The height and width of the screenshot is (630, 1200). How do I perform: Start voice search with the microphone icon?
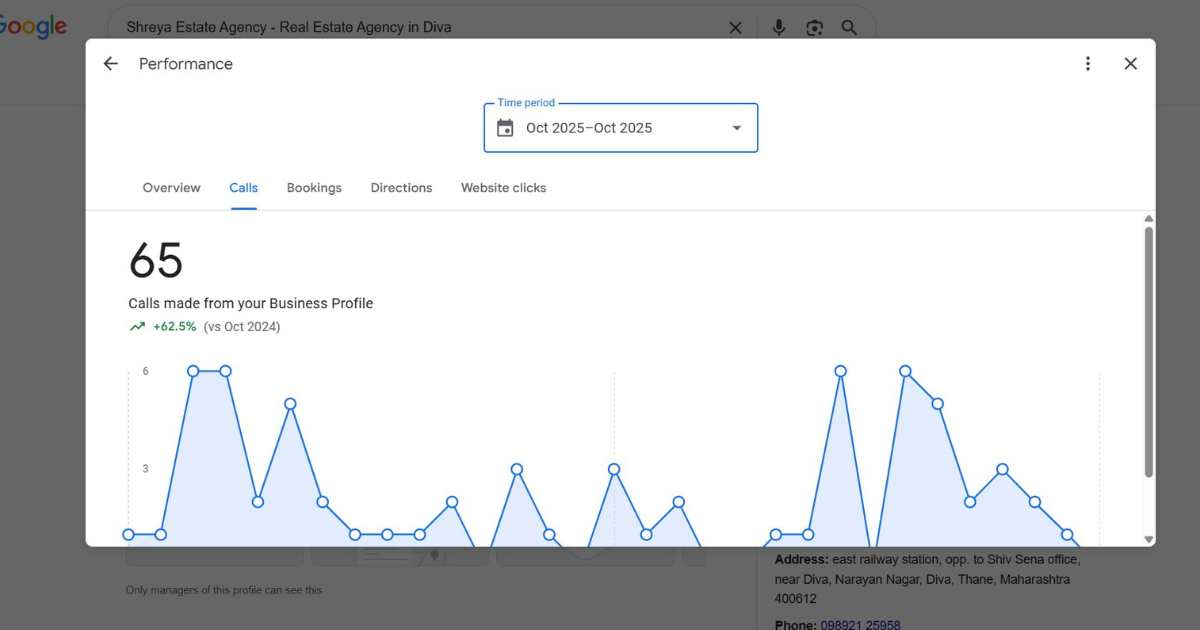[x=779, y=28]
